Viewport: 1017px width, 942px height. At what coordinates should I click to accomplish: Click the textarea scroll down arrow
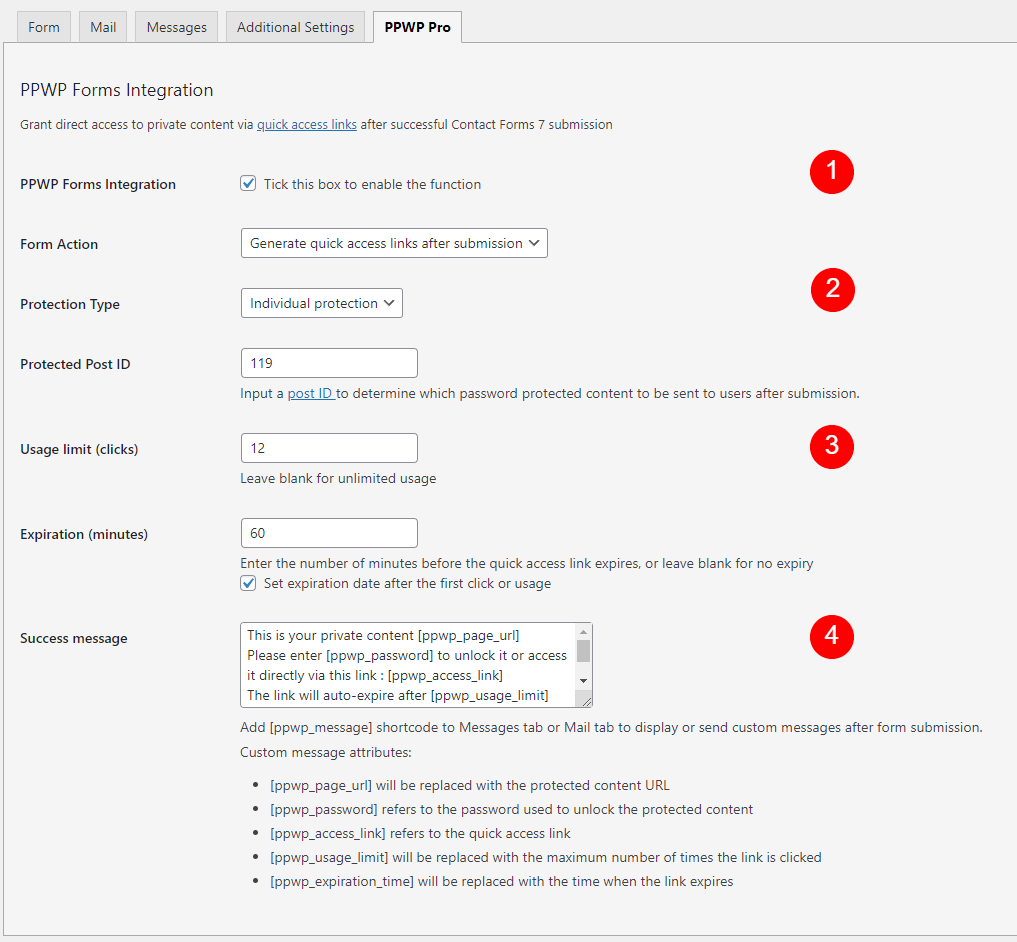pyautogui.click(x=583, y=681)
